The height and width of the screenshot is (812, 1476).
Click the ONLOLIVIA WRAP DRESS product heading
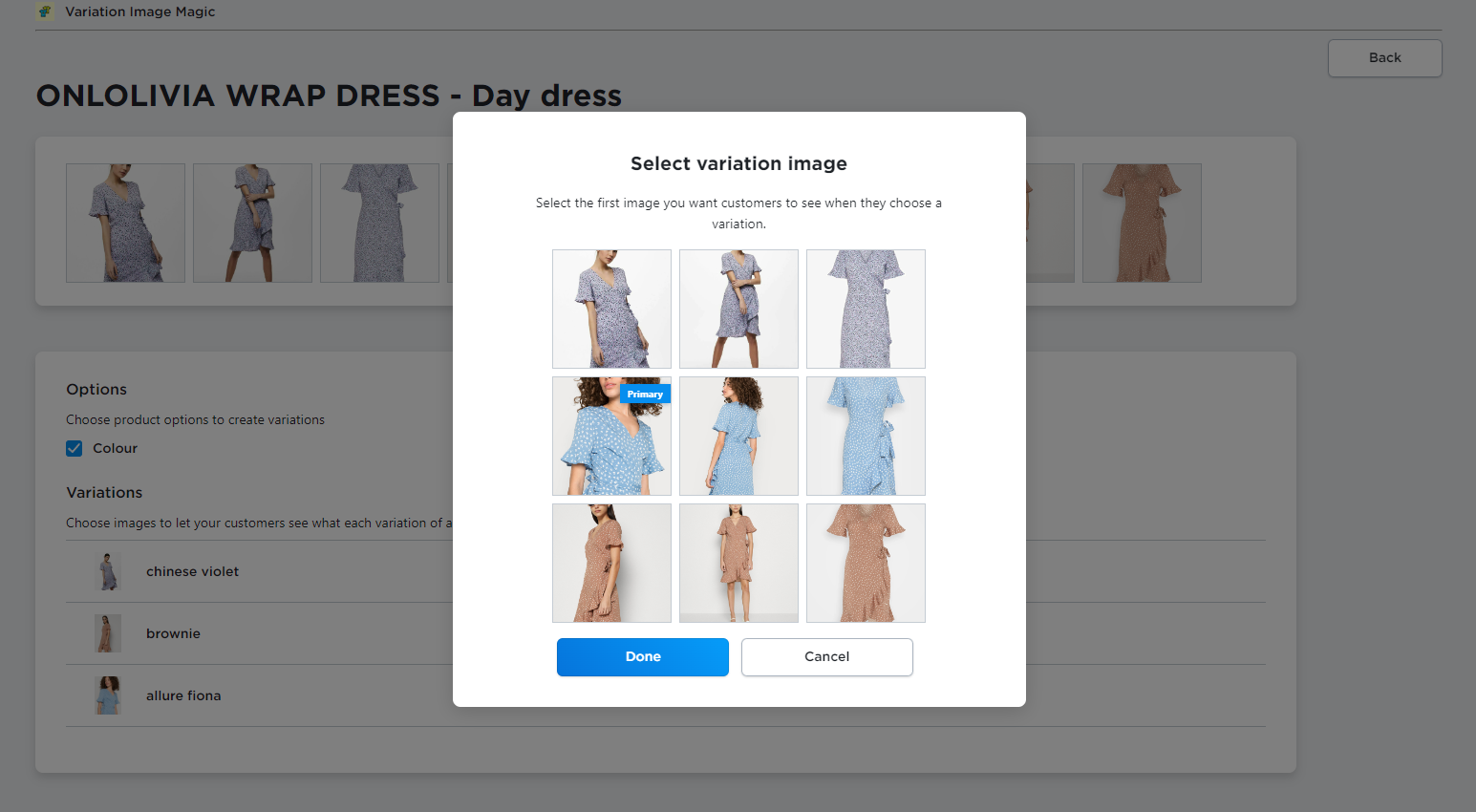(329, 96)
